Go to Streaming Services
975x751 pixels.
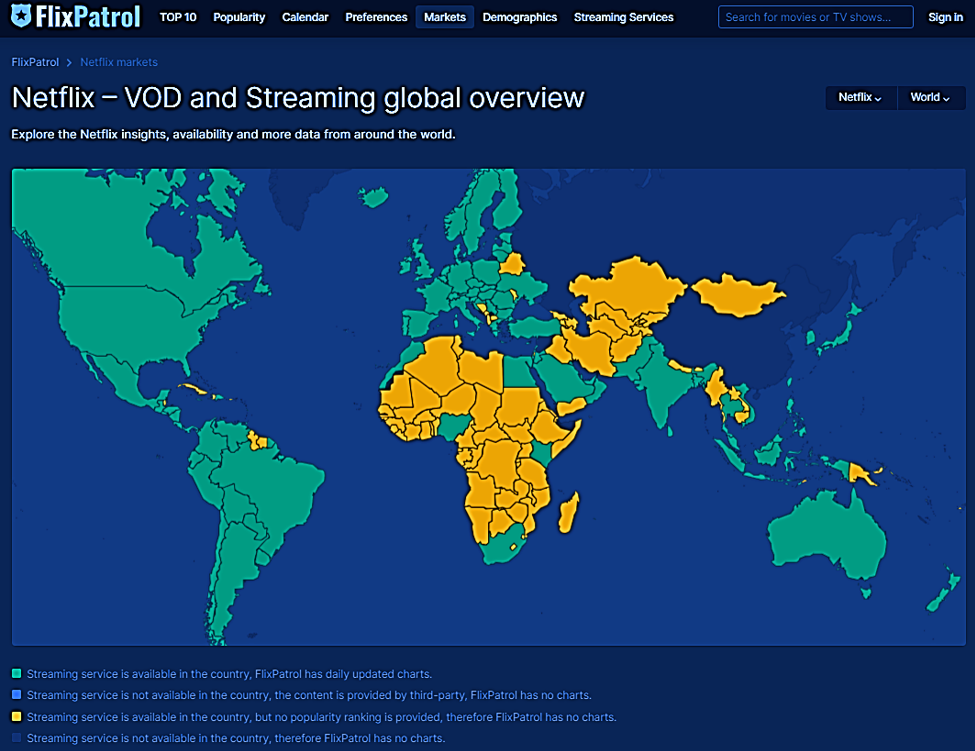624,17
